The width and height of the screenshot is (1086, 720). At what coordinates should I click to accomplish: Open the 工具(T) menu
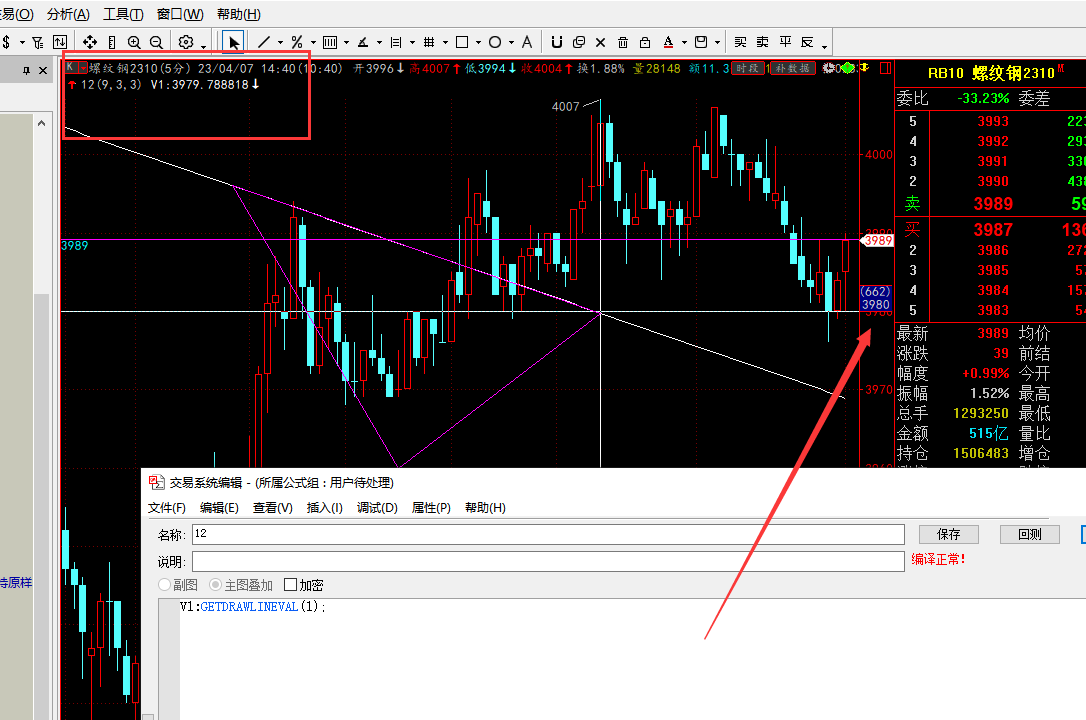tap(123, 14)
